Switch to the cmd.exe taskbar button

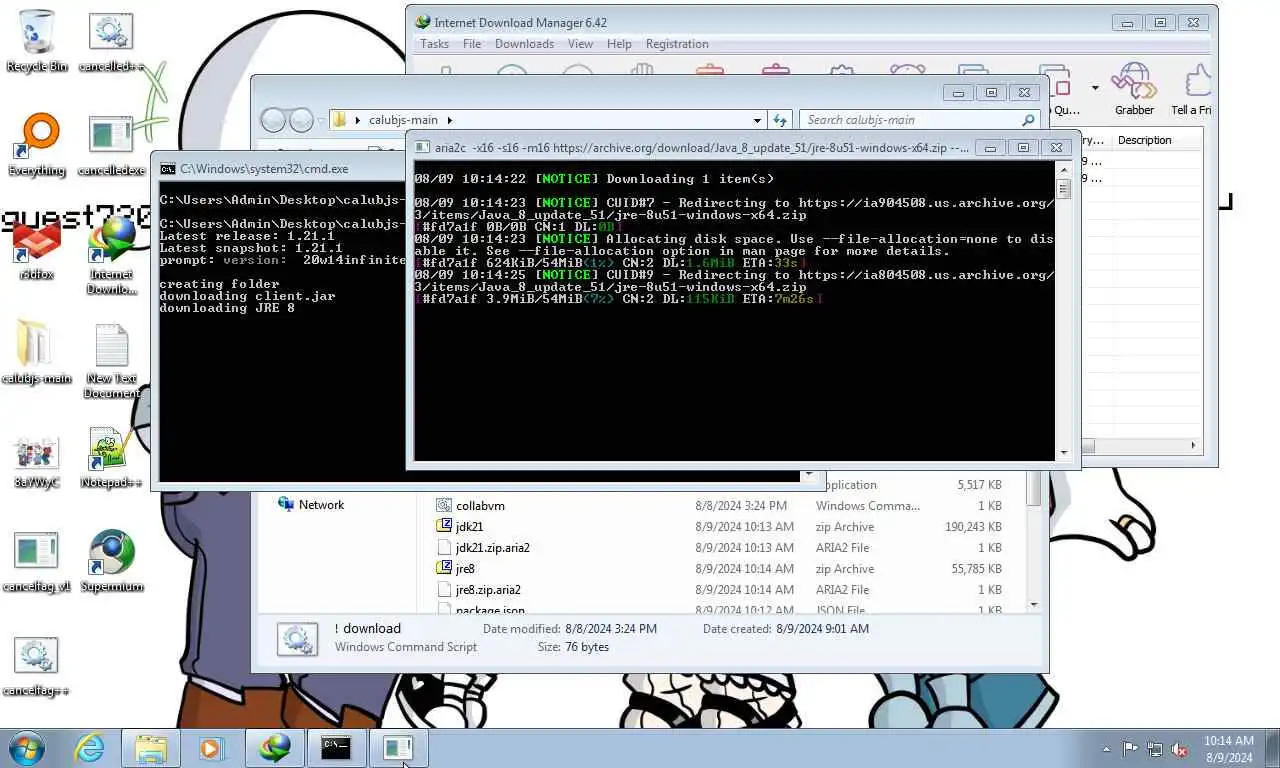point(336,747)
